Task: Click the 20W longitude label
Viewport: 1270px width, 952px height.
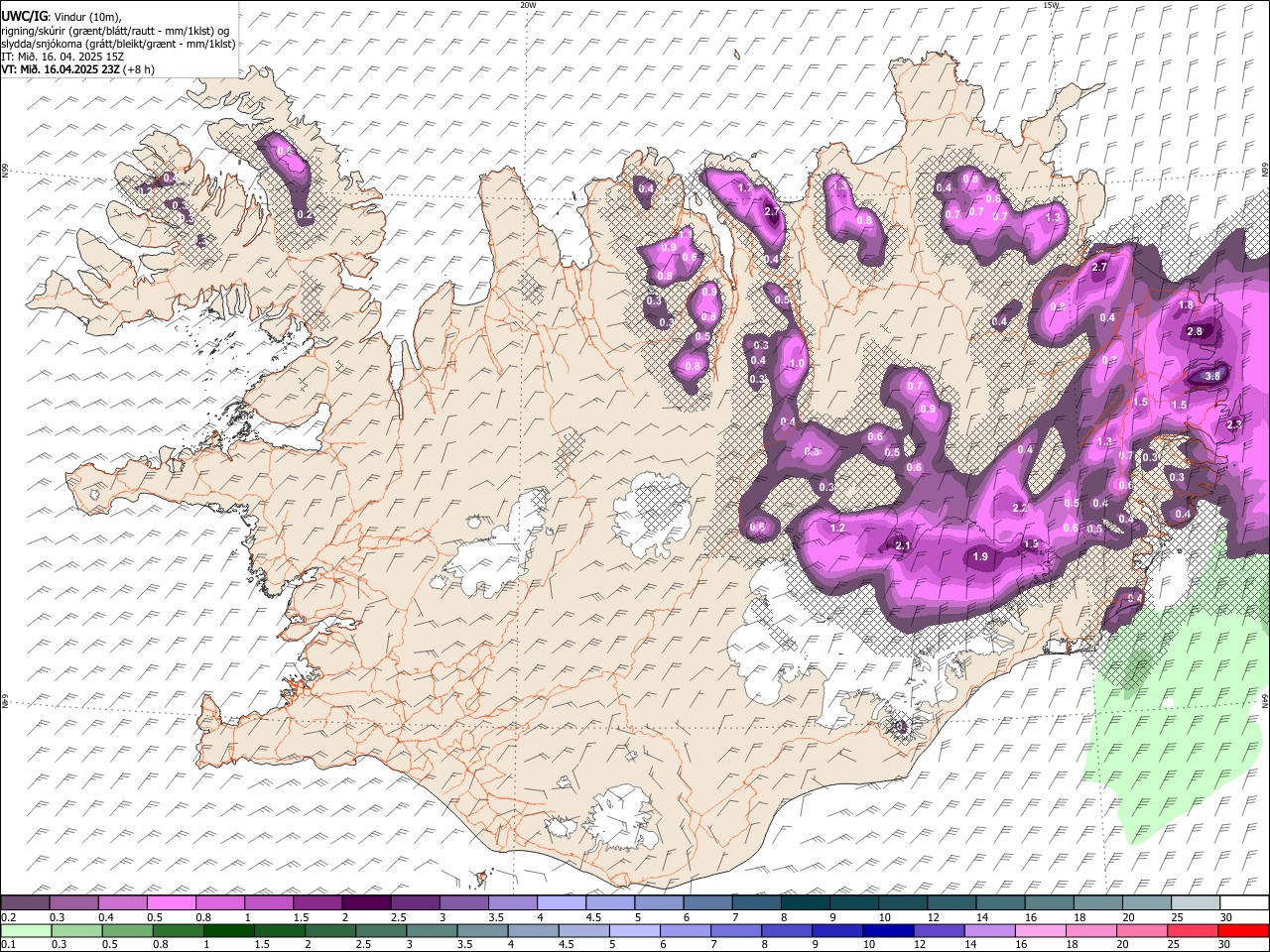Action: [x=528, y=5]
